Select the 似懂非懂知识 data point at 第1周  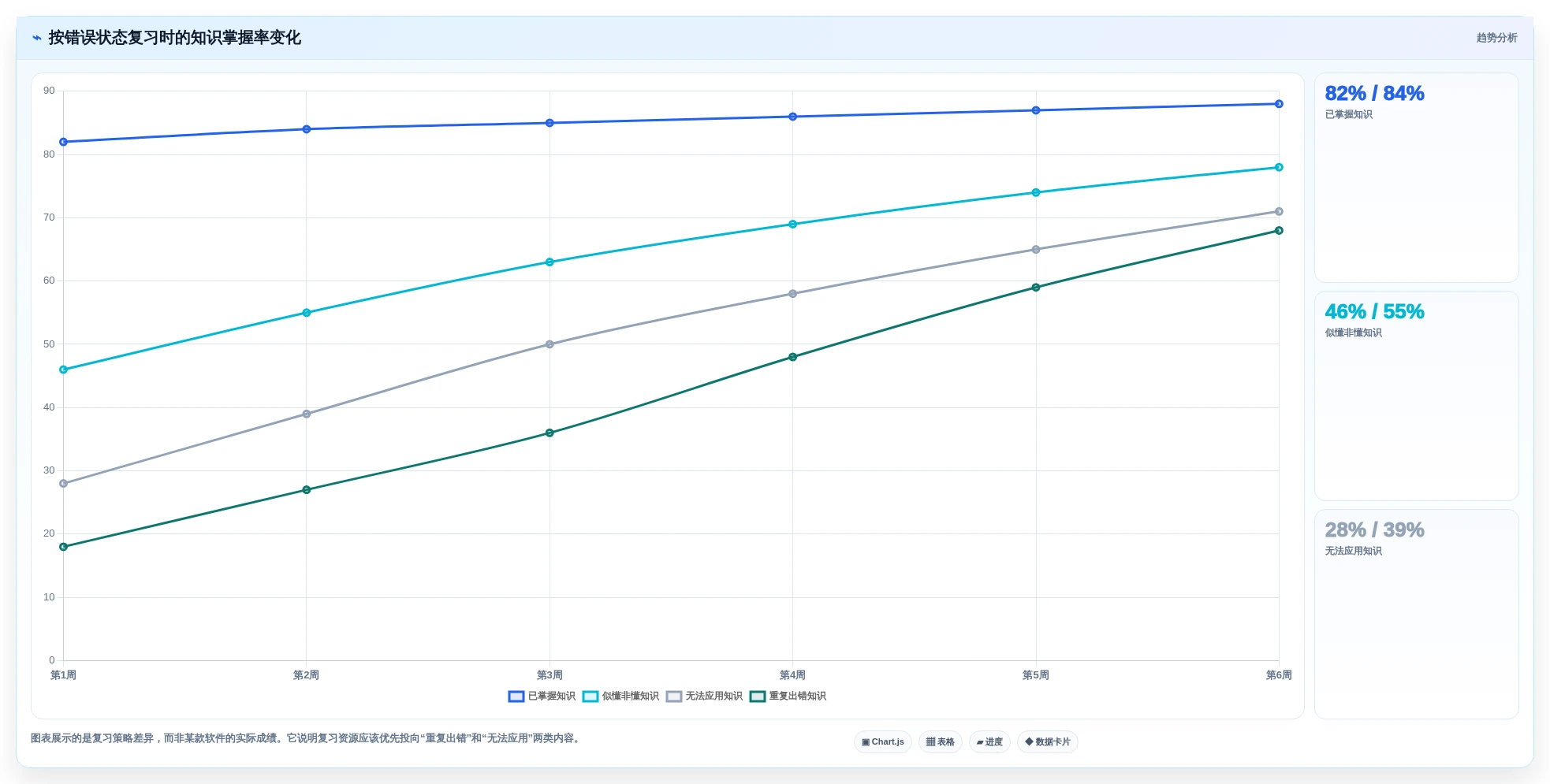(x=64, y=370)
